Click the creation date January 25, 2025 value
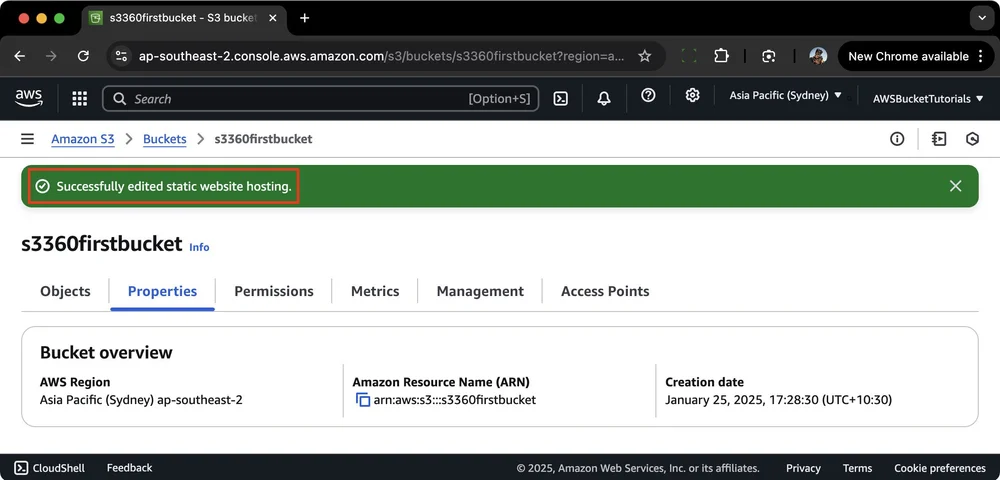The image size is (1000, 480). 778,400
